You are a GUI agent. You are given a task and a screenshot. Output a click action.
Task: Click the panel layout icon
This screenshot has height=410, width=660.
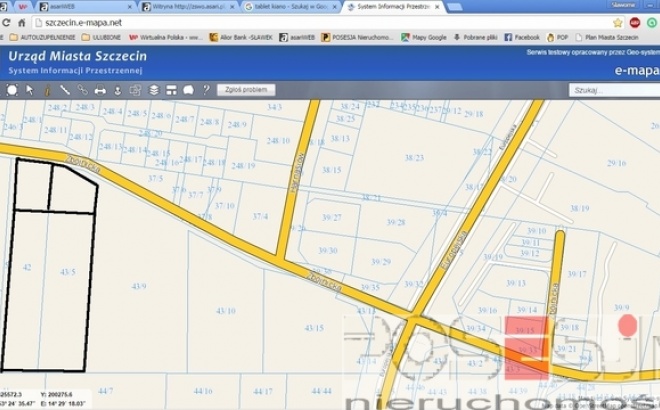point(171,90)
